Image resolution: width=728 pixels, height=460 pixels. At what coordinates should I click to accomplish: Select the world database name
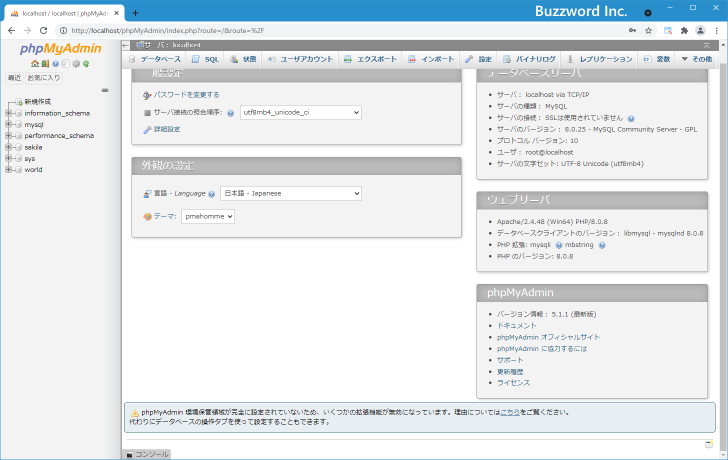[33, 170]
